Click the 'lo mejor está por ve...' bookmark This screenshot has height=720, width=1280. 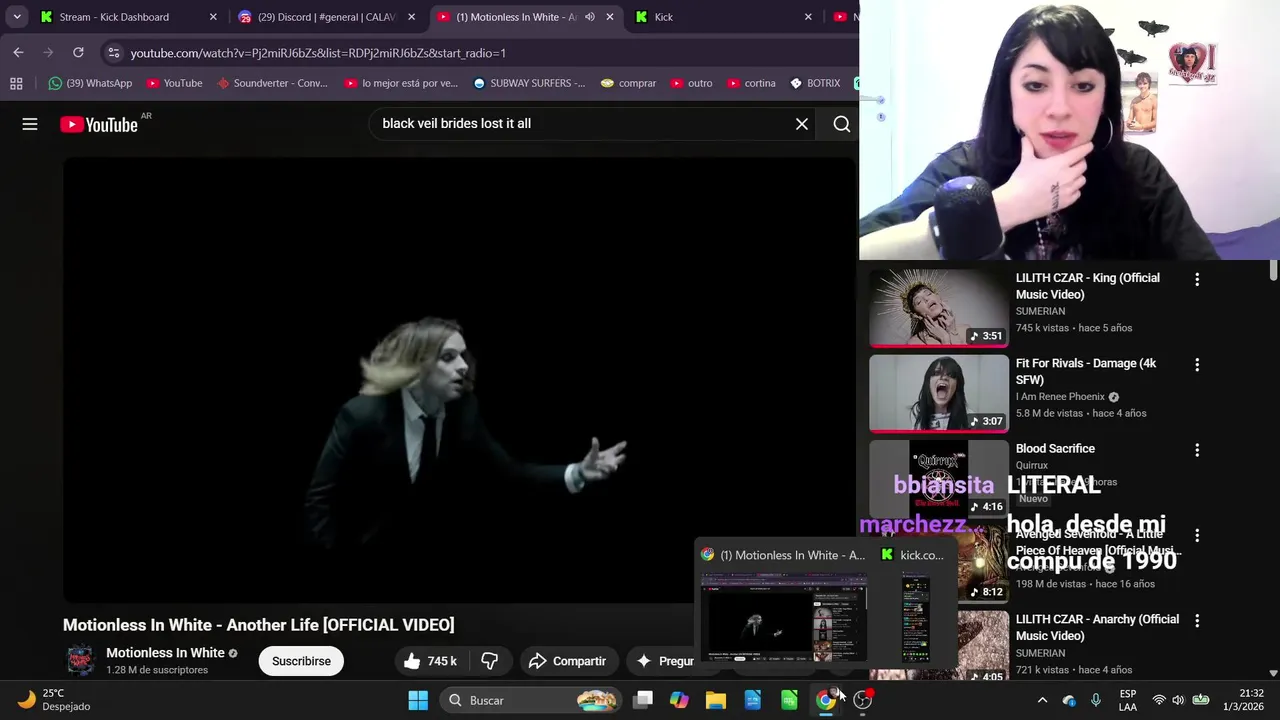pyautogui.click(x=401, y=83)
